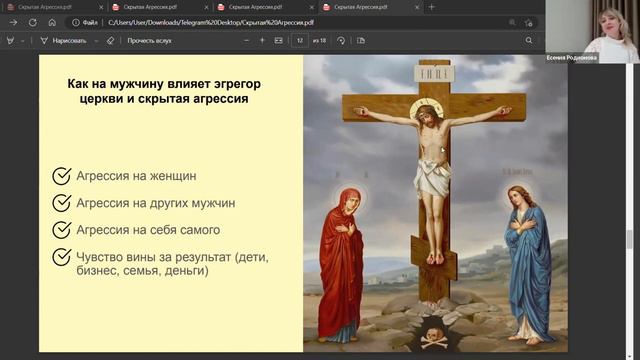Select the text Агрессия на себя самого

148,230
